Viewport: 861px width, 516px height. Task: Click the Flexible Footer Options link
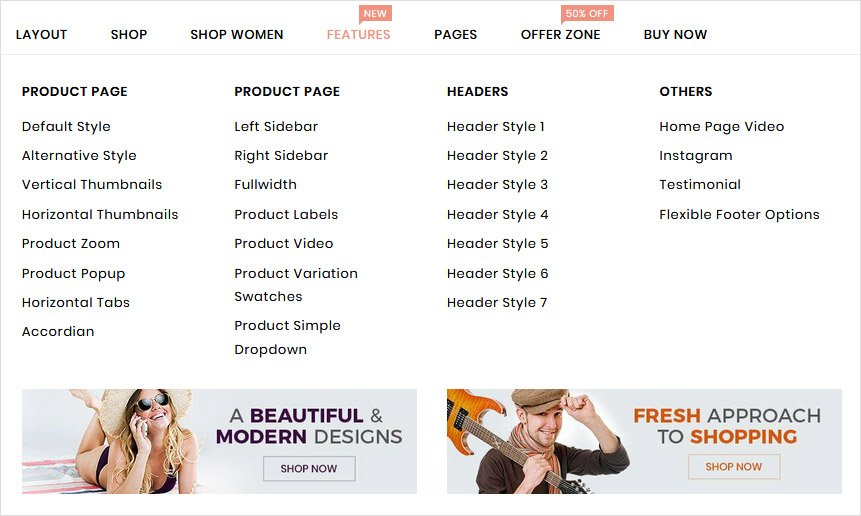[x=739, y=215]
